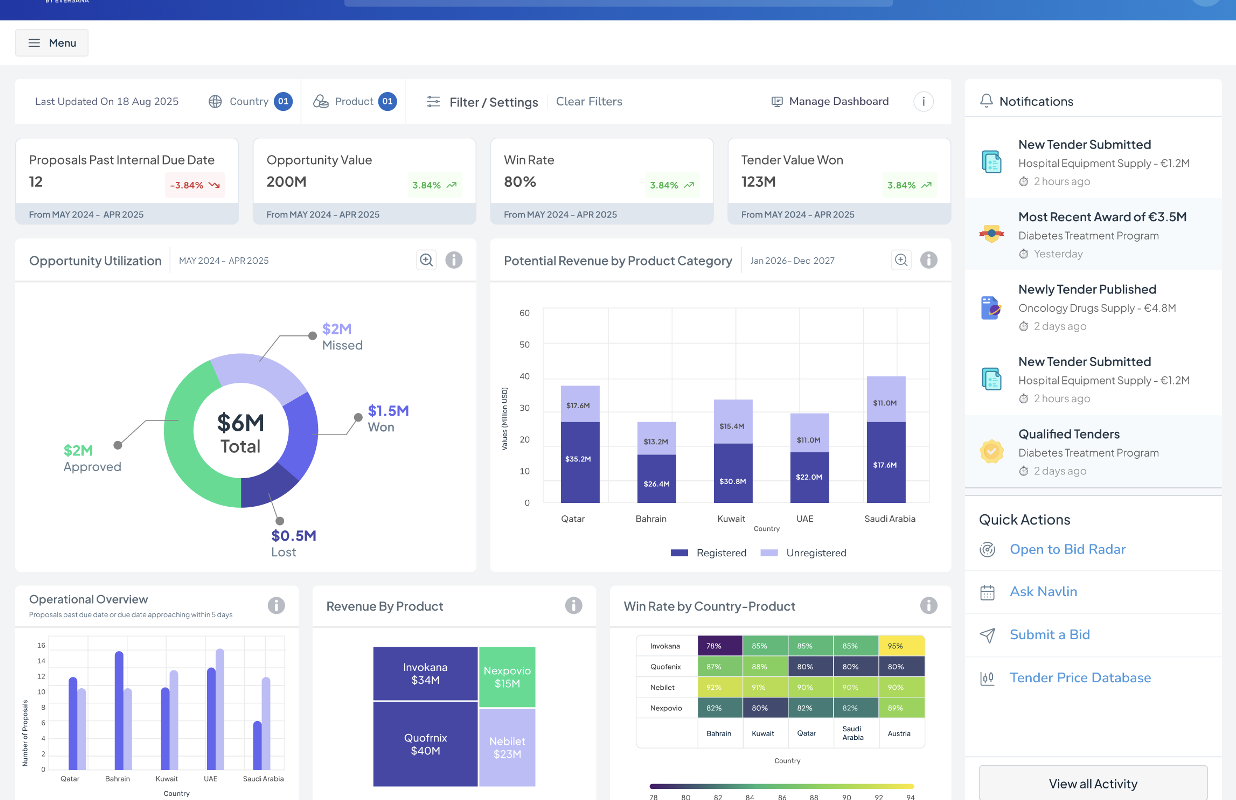The height and width of the screenshot is (800, 1236).
Task: Click the Operational Overview info icon
Action: [277, 605]
